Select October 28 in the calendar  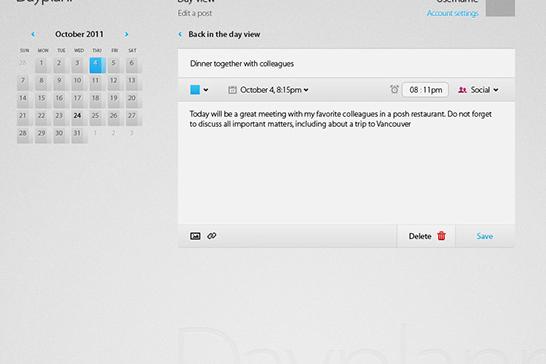(25, 135)
